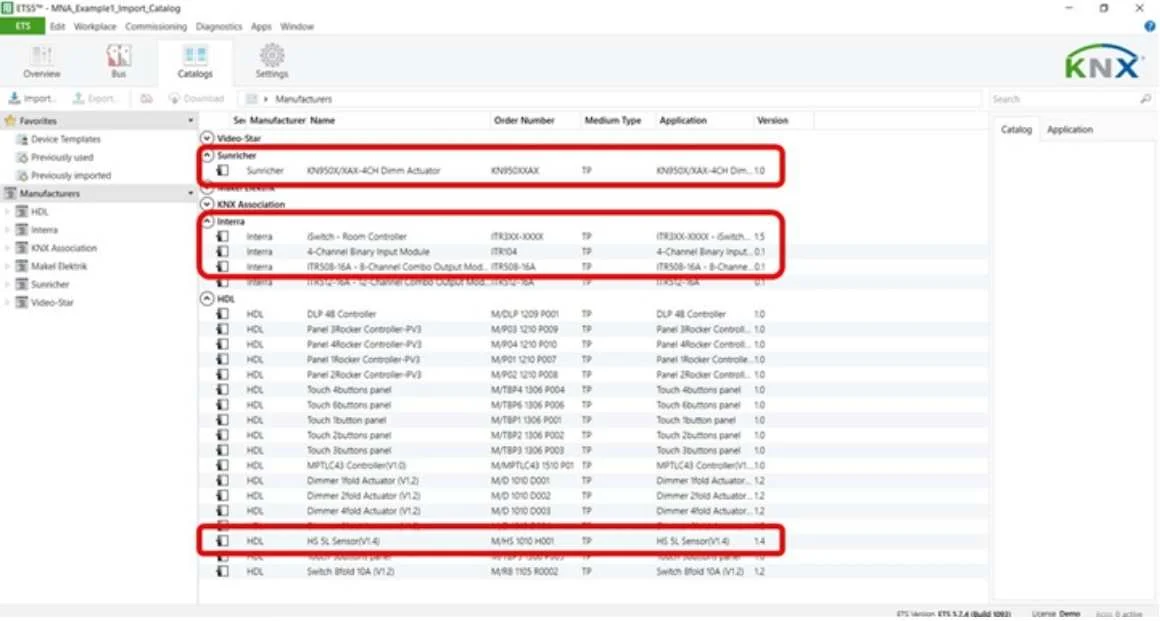Viewport: 1160px width, 621px height.
Task: Click device icon of DLP 48 Controller
Action: tap(222, 314)
